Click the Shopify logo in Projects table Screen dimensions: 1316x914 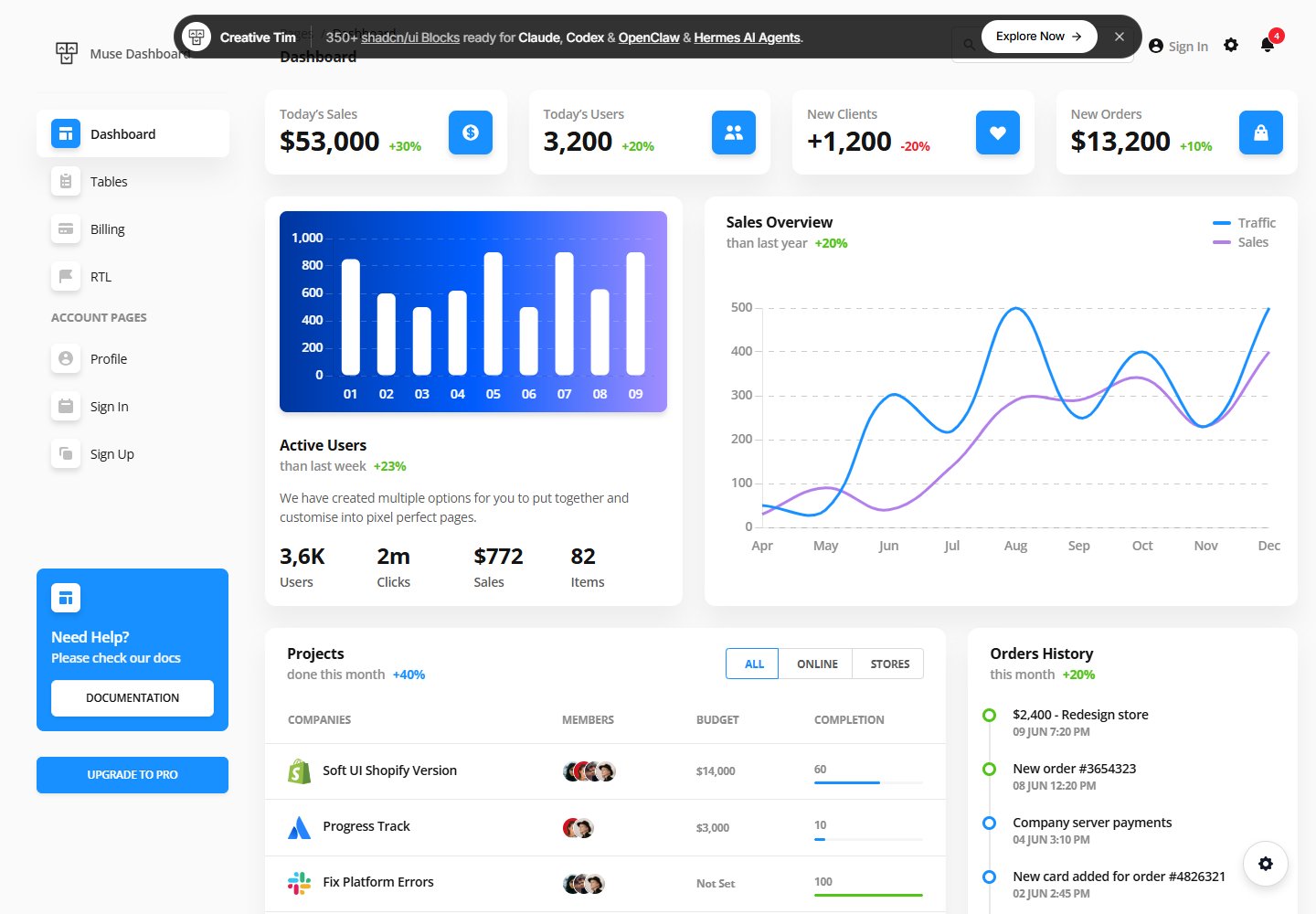tap(299, 771)
